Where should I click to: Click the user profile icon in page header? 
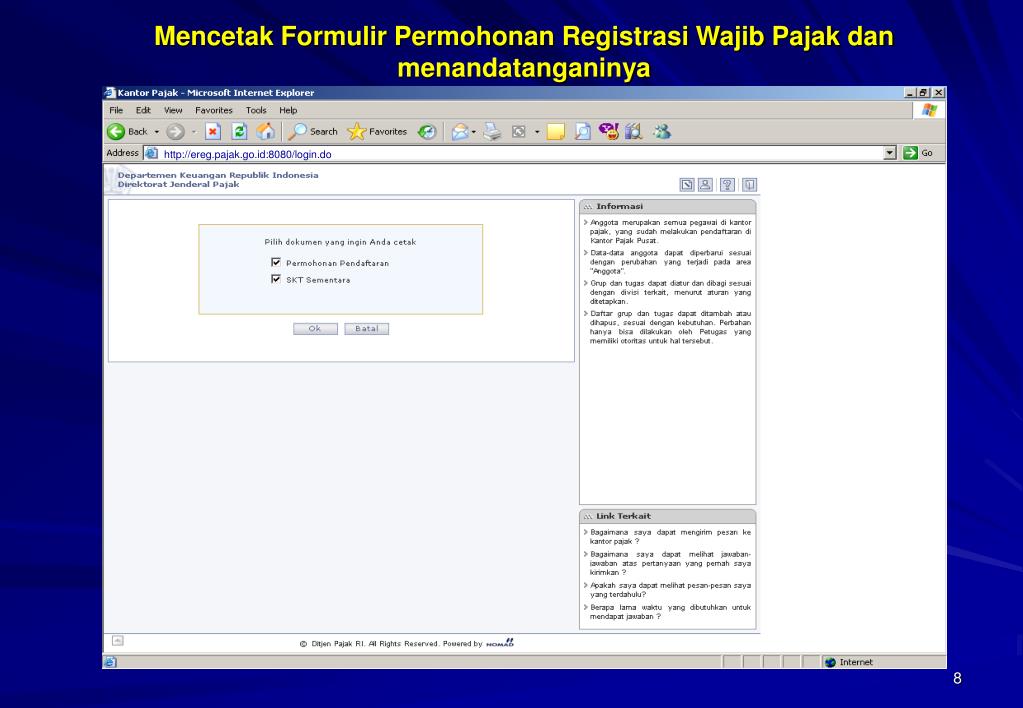click(x=705, y=185)
